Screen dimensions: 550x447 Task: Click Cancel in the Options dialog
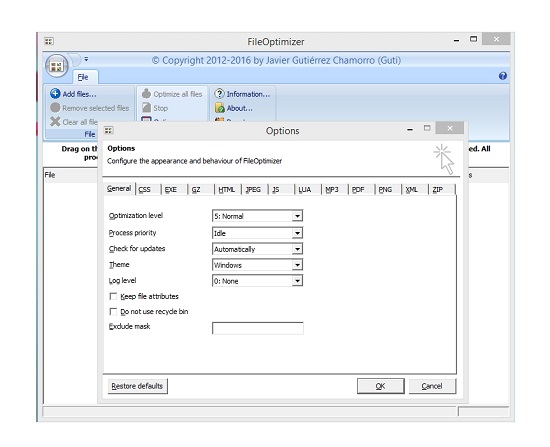click(432, 386)
